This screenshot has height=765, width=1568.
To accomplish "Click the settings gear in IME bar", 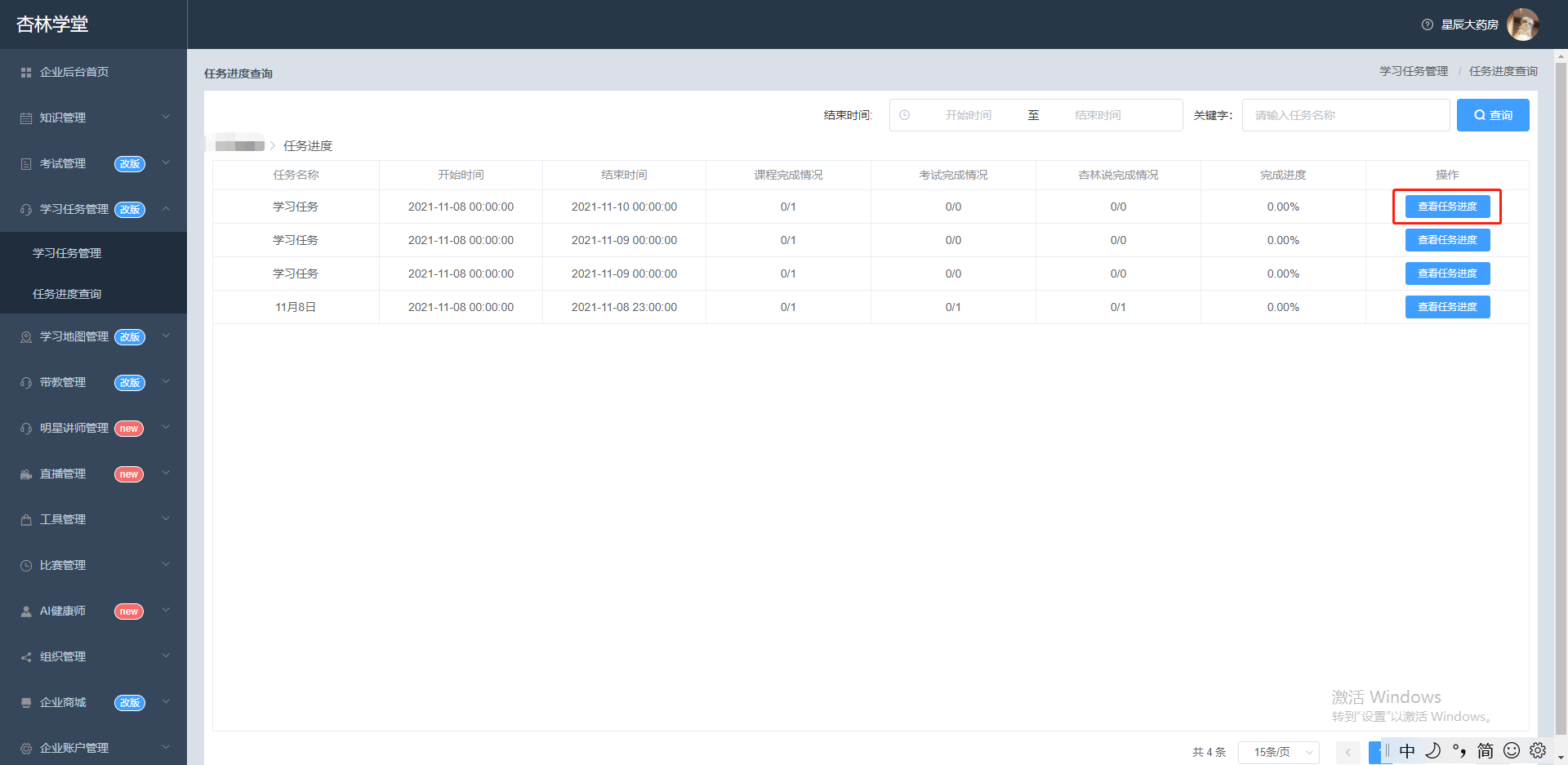I will click(1538, 750).
